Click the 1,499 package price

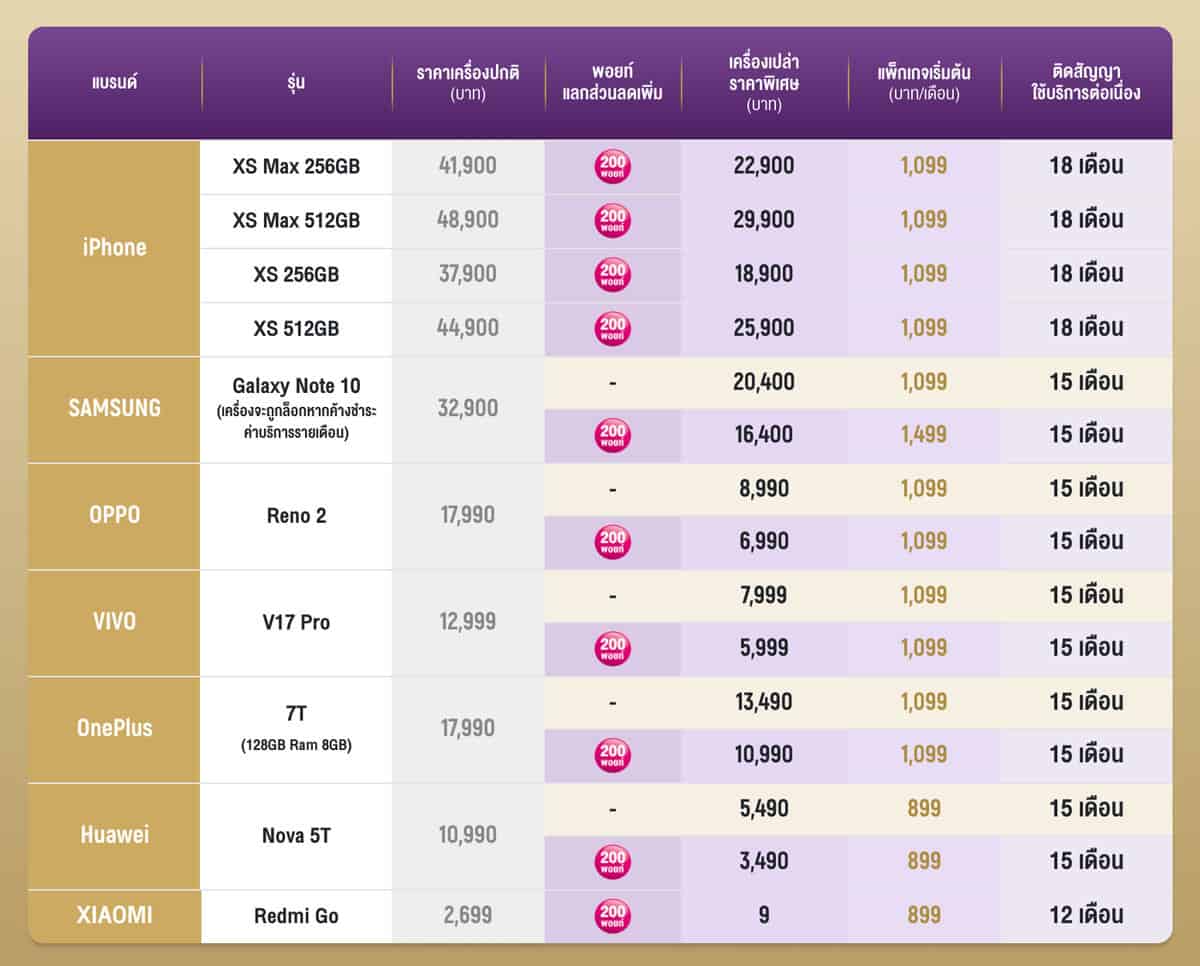[923, 435]
